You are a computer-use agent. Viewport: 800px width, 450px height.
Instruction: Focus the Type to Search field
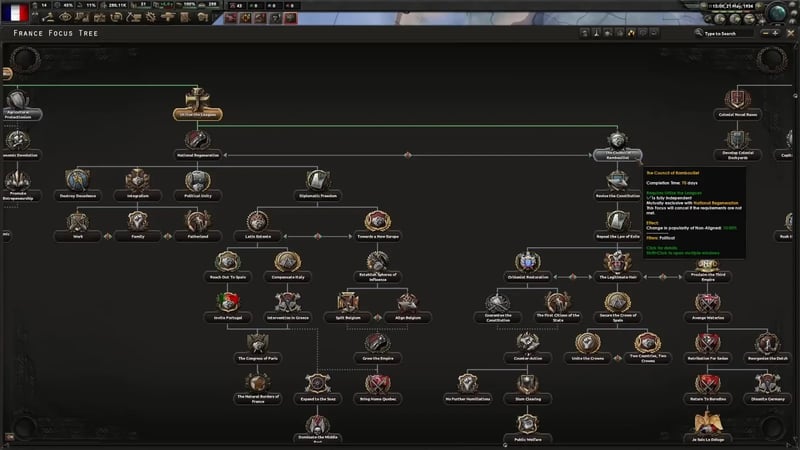[x=727, y=33]
